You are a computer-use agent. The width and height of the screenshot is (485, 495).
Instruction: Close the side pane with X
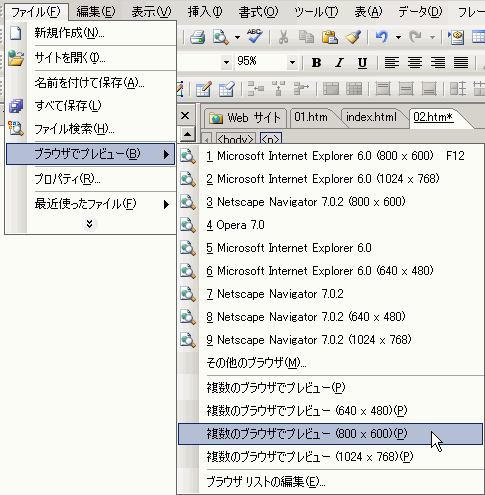point(185,116)
